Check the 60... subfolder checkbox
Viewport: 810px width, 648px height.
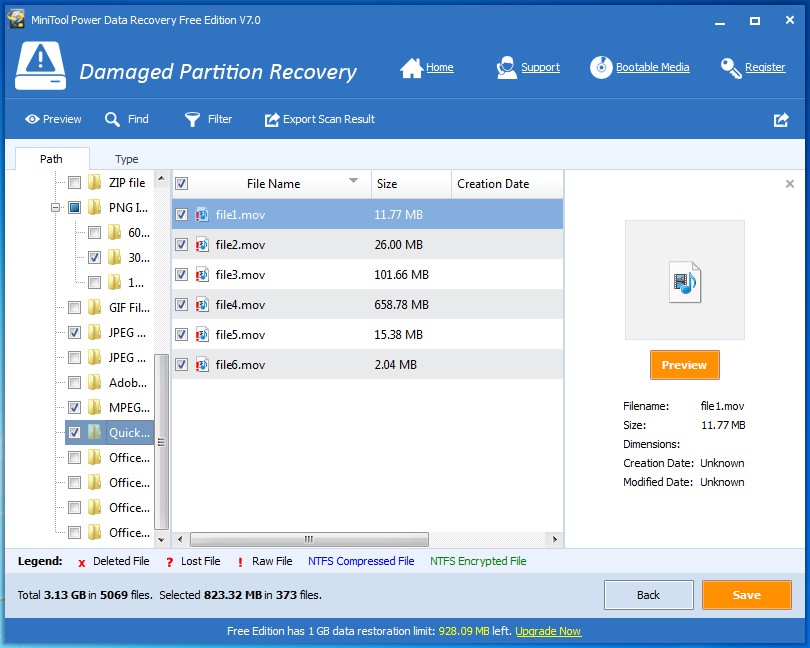94,233
